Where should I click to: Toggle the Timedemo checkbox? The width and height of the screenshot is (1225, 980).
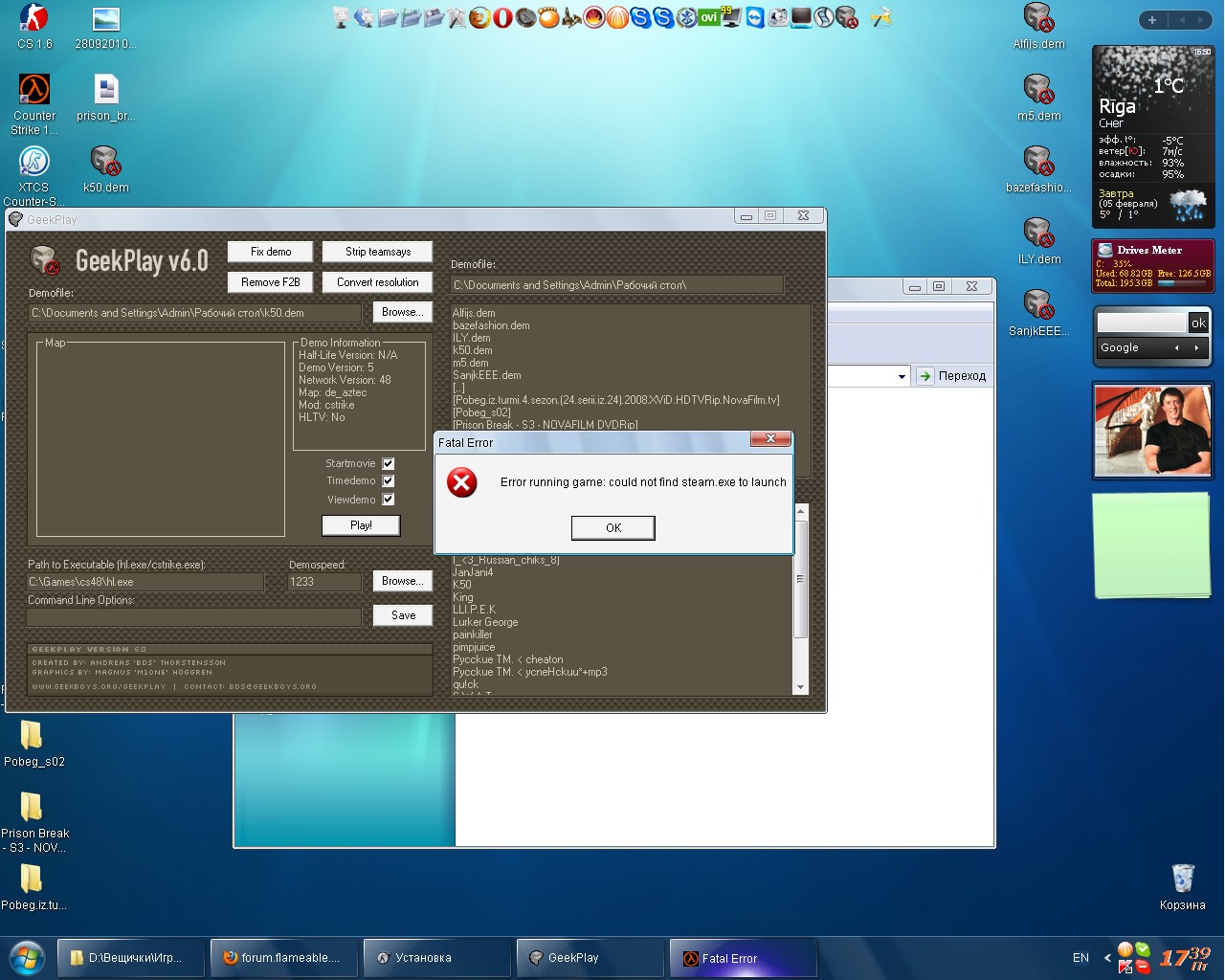tap(389, 481)
